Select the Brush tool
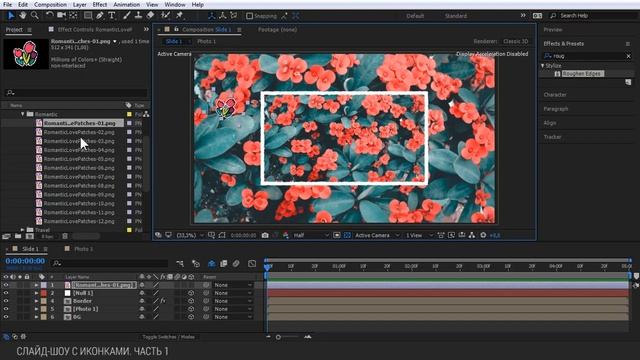The width and height of the screenshot is (640, 360). 127,16
